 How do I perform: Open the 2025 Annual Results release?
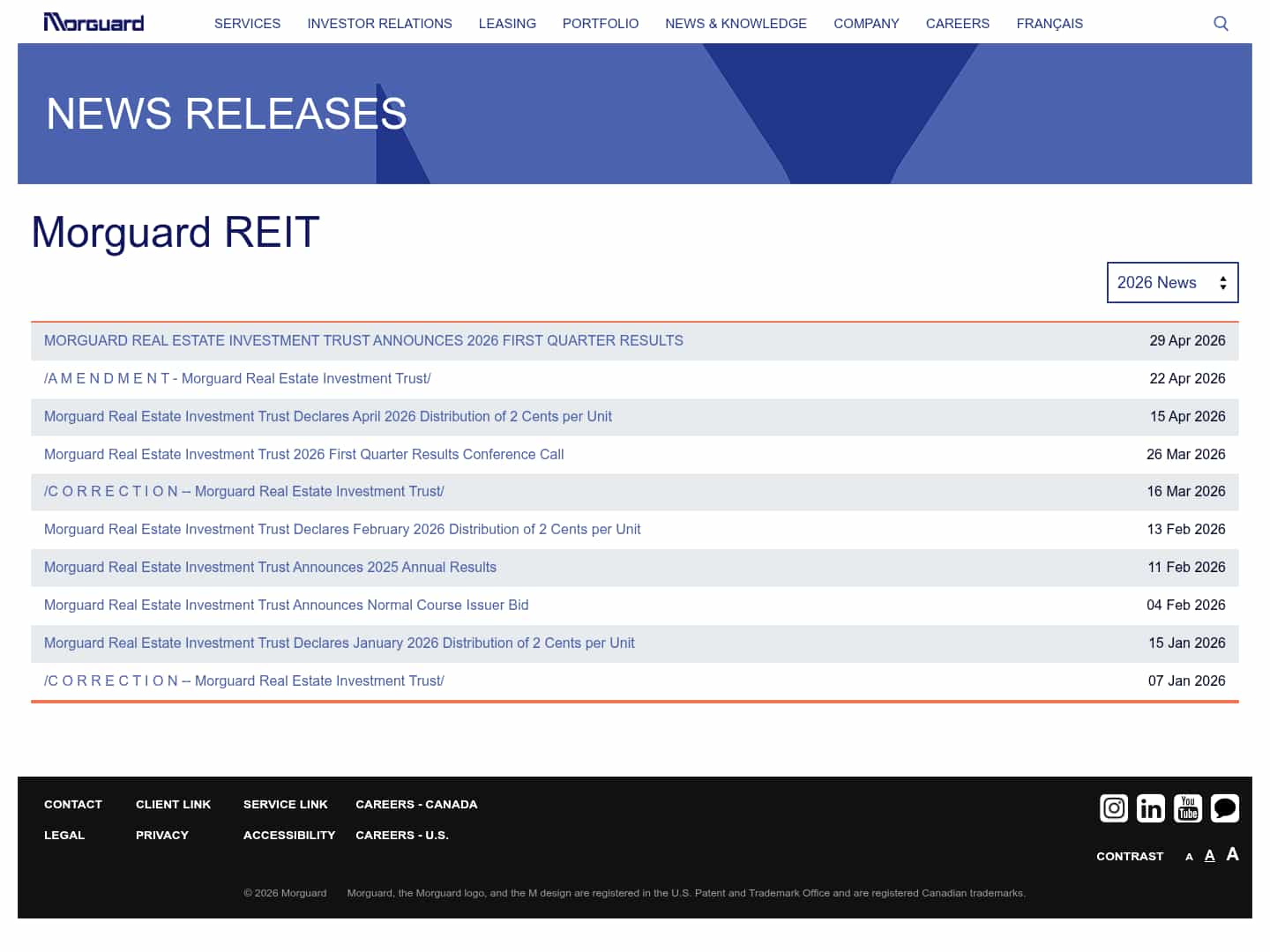click(270, 568)
